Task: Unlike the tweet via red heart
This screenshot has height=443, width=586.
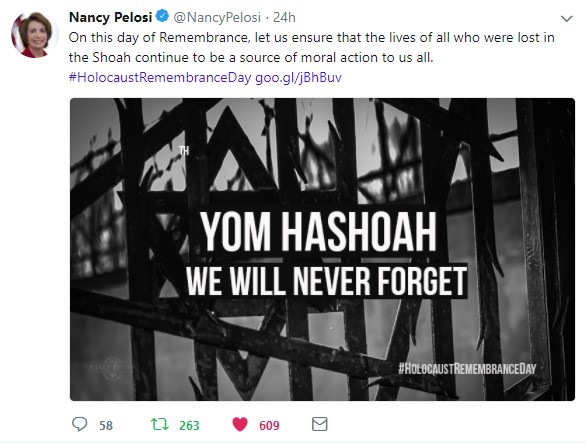Action: pyautogui.click(x=240, y=424)
